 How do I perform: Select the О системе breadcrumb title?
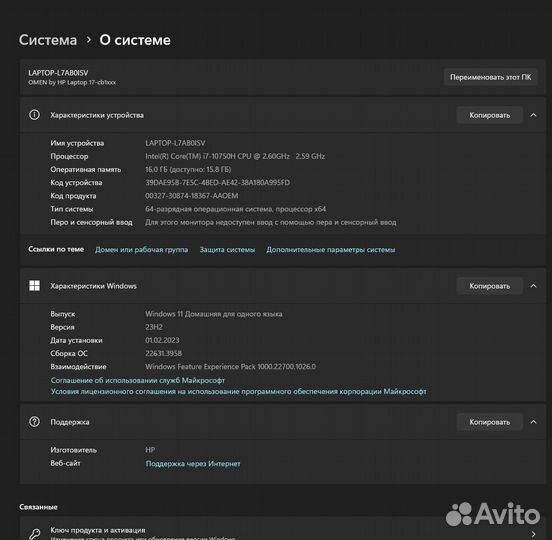pyautogui.click(x=135, y=40)
